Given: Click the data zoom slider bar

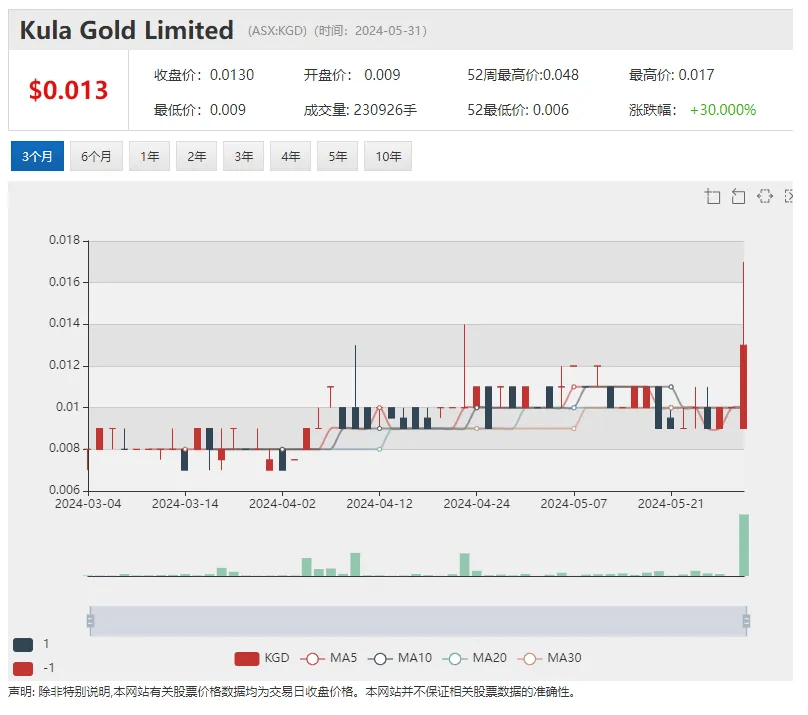Looking at the screenshot, I should [x=418, y=621].
